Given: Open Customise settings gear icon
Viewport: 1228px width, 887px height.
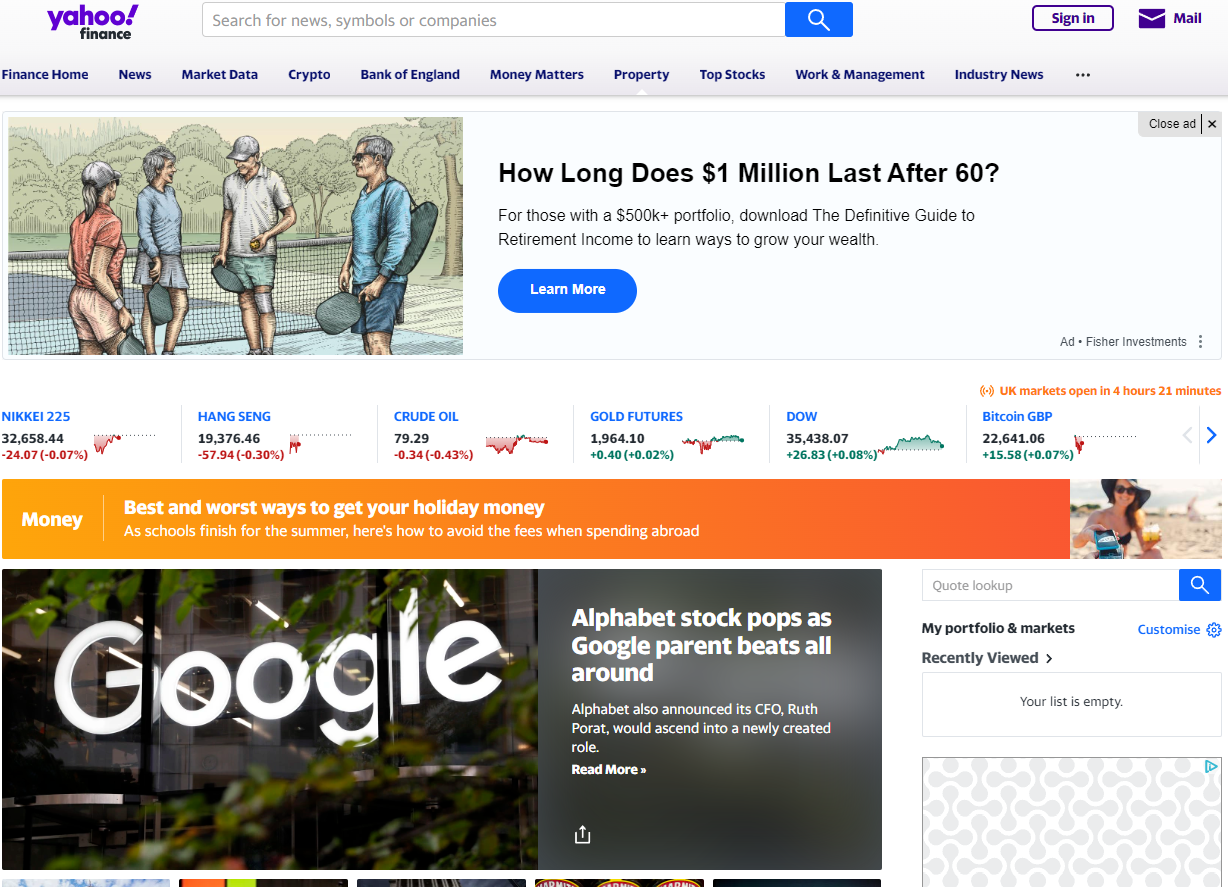Looking at the screenshot, I should click(1214, 630).
